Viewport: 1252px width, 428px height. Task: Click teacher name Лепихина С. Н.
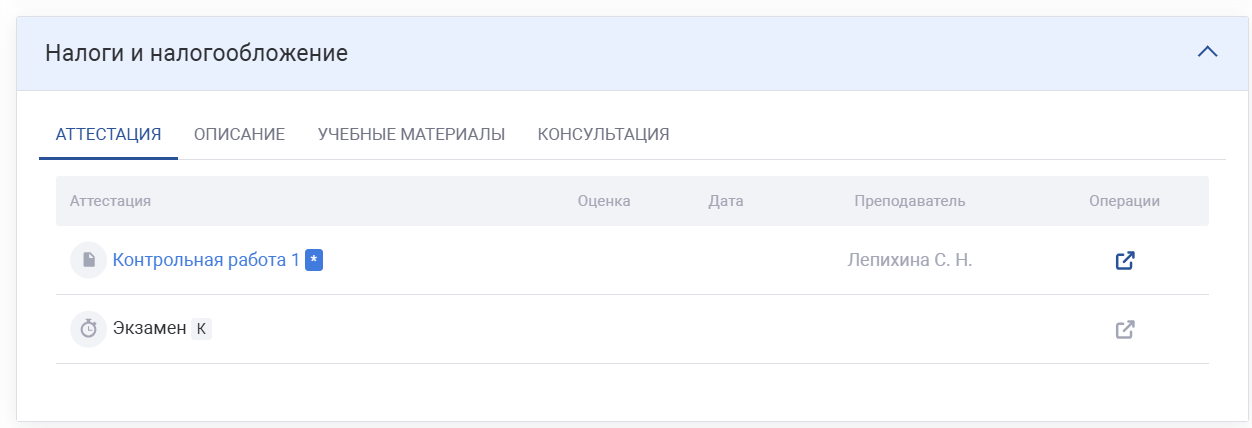coord(909,260)
